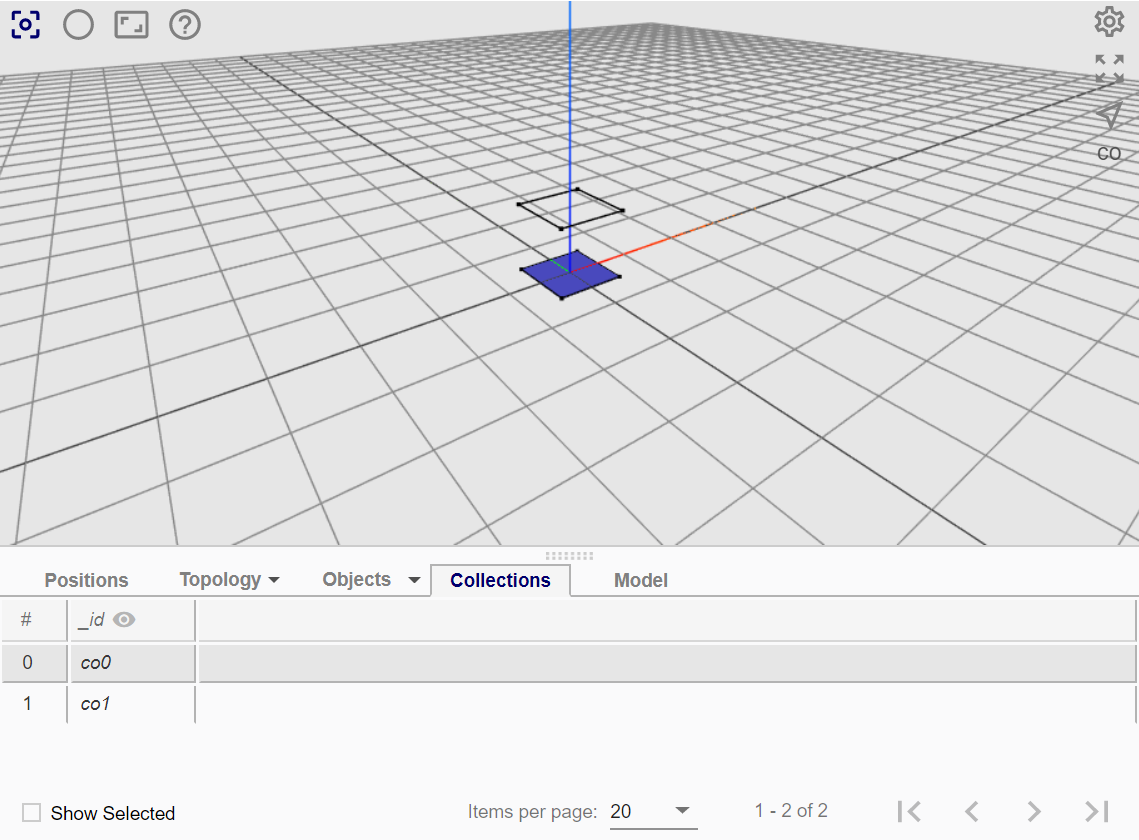Open the help icon
The width and height of the screenshot is (1139, 840).
tap(184, 24)
